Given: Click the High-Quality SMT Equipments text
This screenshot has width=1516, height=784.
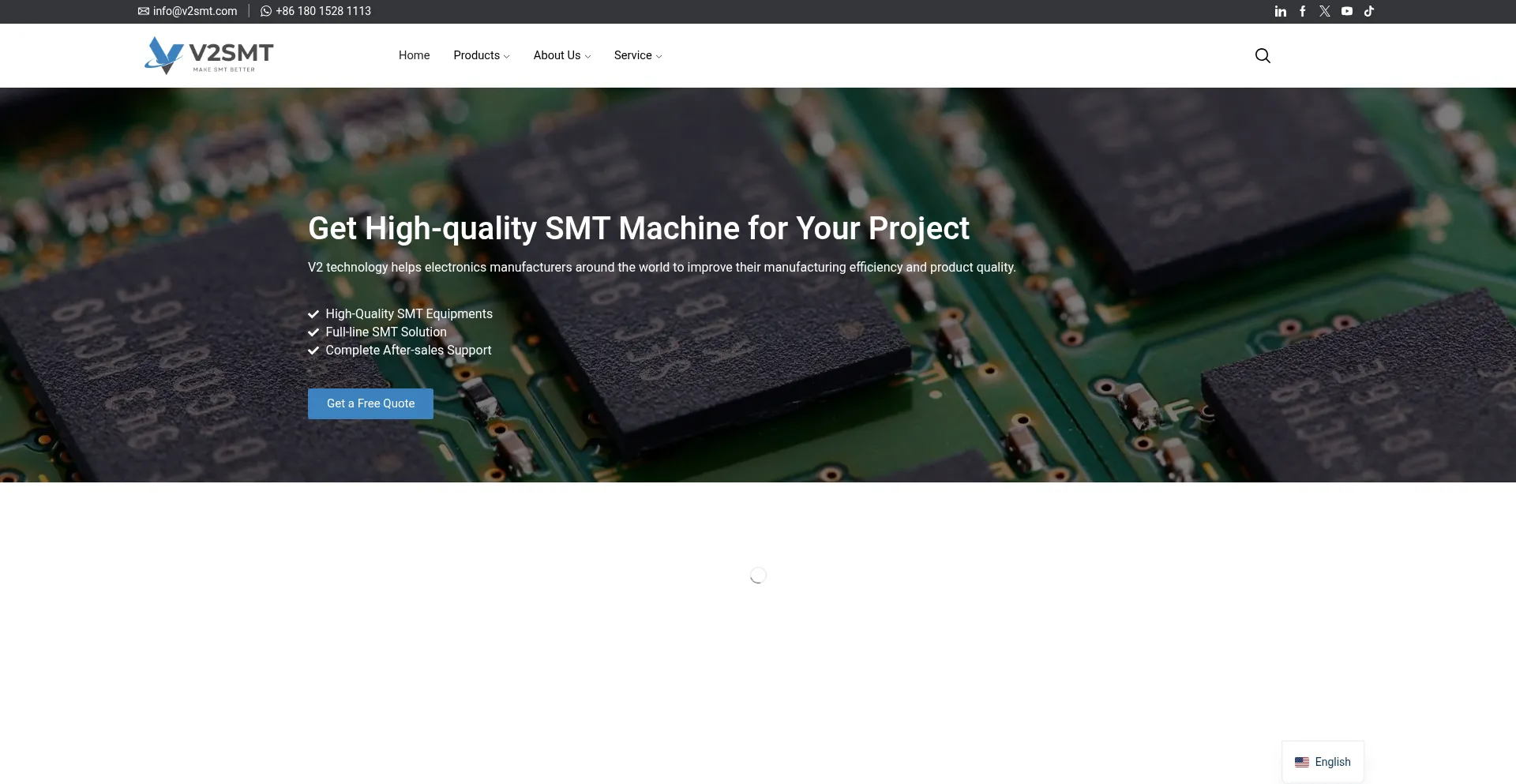Looking at the screenshot, I should [x=409, y=313].
